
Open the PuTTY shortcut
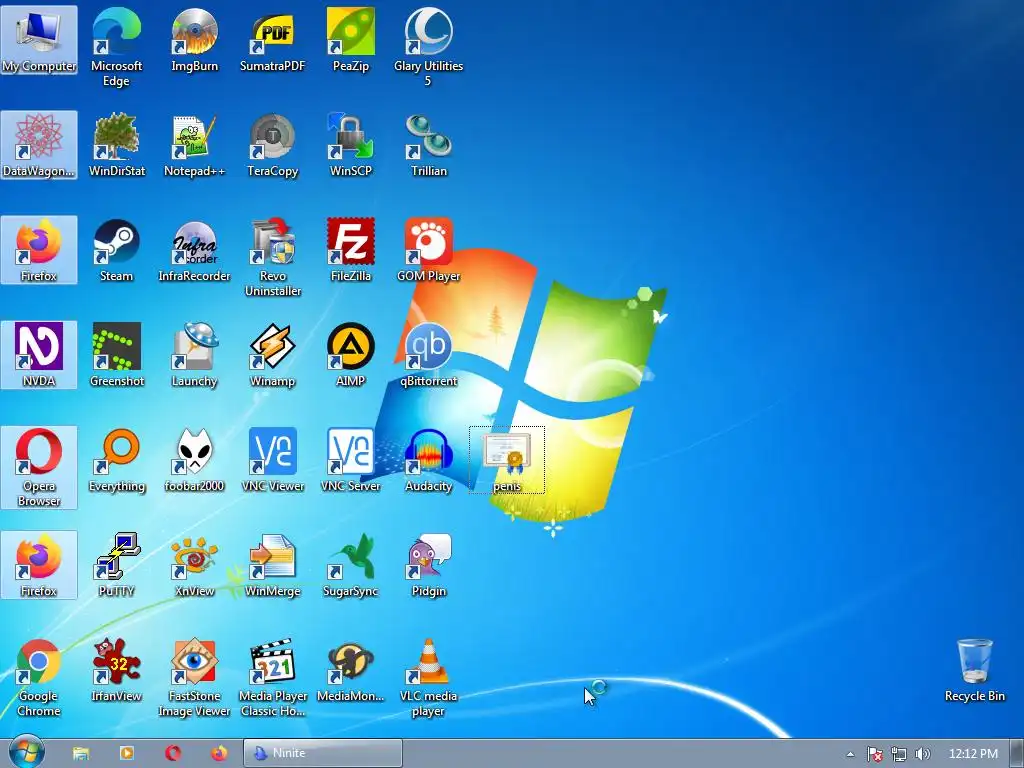pyautogui.click(x=116, y=565)
